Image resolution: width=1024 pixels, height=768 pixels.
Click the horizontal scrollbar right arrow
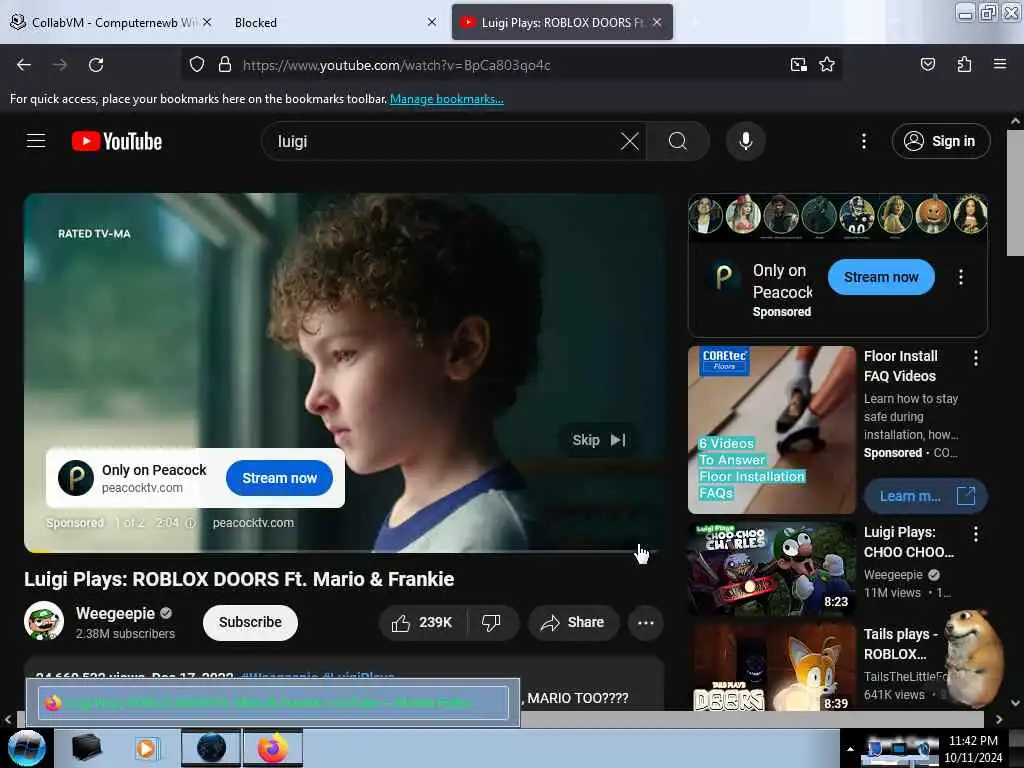pyautogui.click(x=999, y=719)
